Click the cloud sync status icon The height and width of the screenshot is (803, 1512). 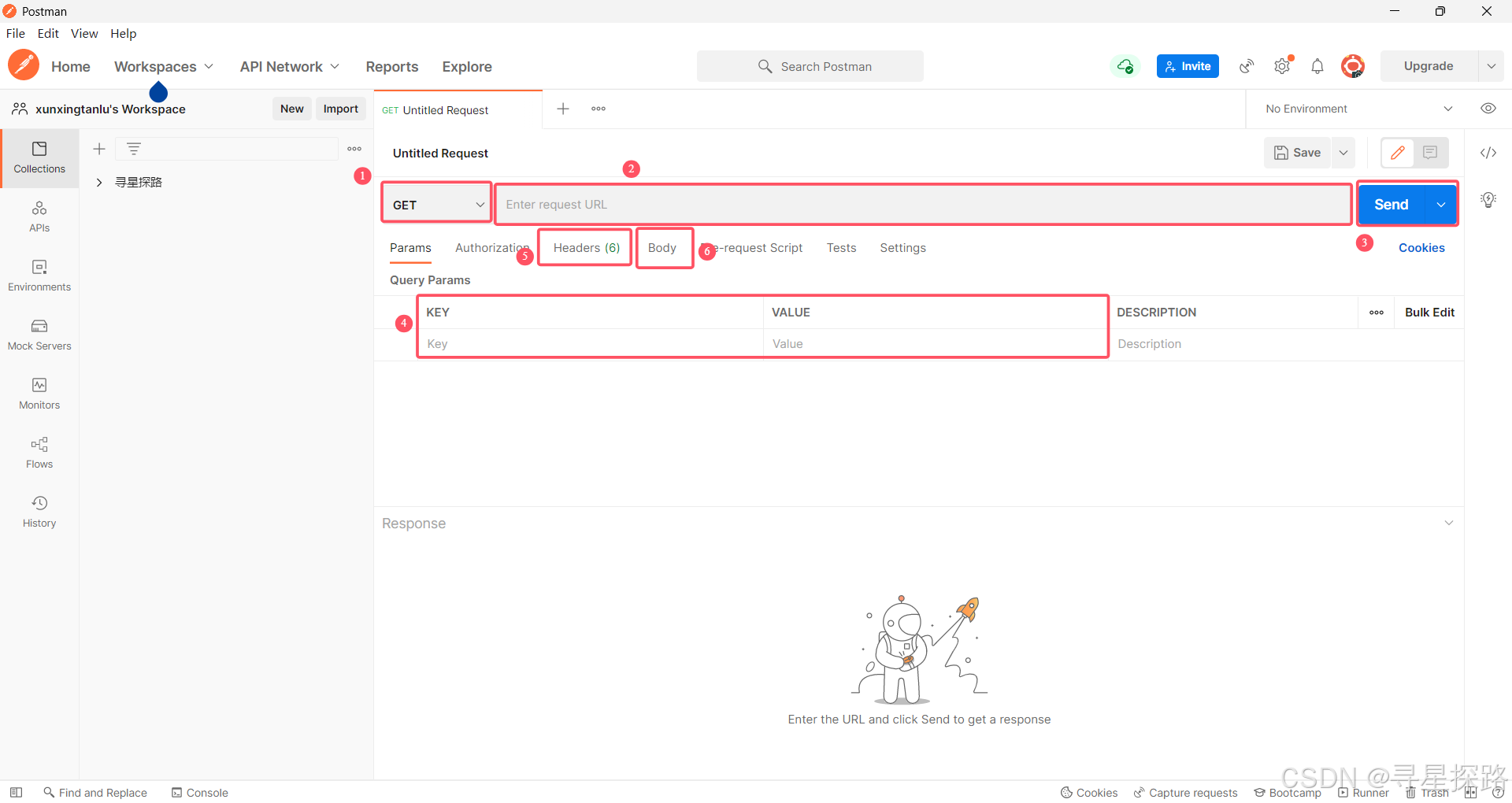(x=1125, y=66)
